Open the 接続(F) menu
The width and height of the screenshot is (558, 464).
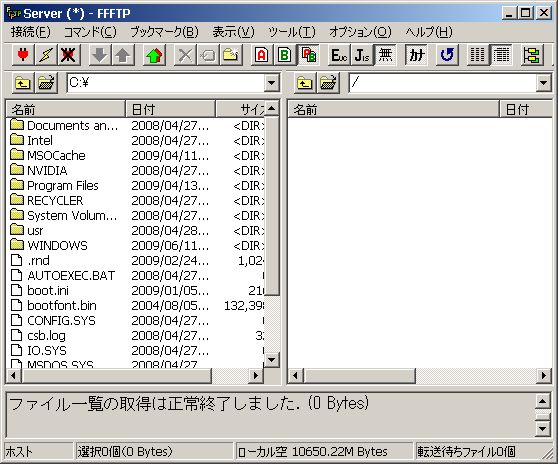[31, 32]
